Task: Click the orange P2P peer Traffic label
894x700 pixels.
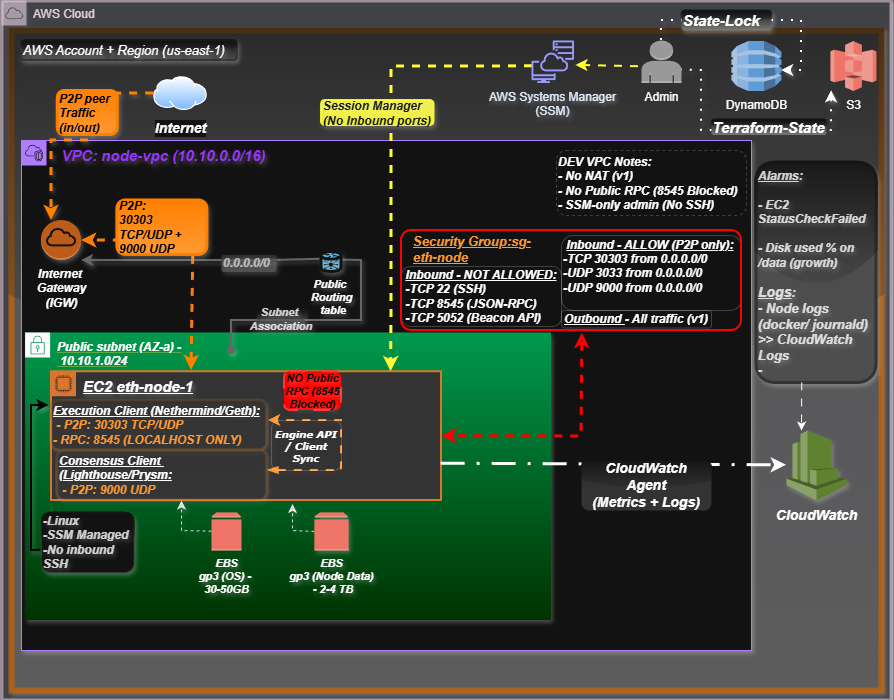Action: pyautogui.click(x=88, y=113)
